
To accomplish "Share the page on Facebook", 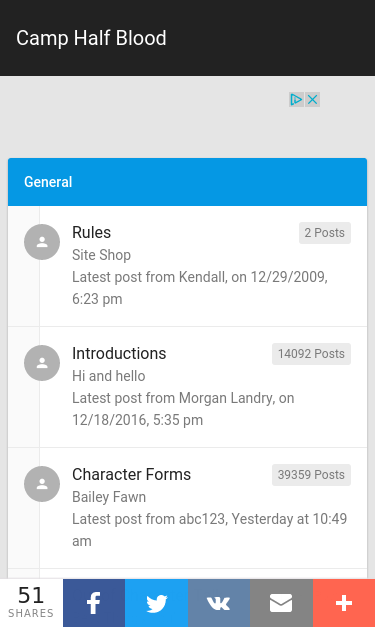I will (x=94, y=603).
